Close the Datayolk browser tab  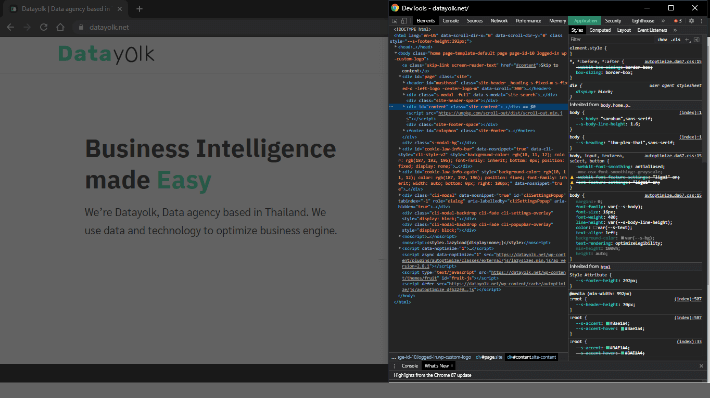120,9
